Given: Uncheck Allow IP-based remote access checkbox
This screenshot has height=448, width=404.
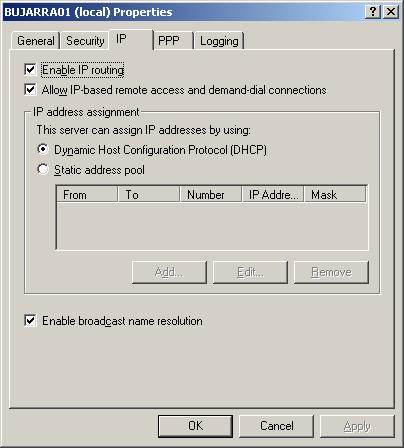Looking at the screenshot, I should 30,90.
